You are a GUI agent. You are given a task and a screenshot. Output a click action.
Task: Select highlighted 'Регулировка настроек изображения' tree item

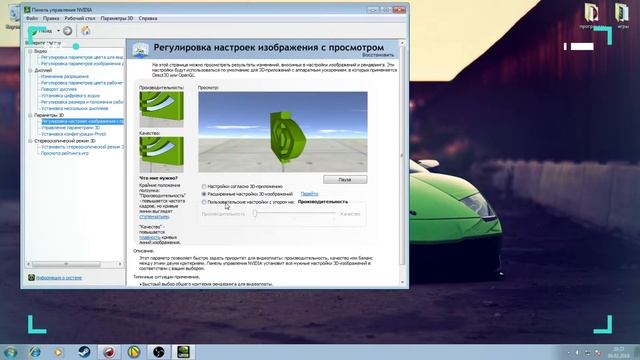click(x=82, y=122)
